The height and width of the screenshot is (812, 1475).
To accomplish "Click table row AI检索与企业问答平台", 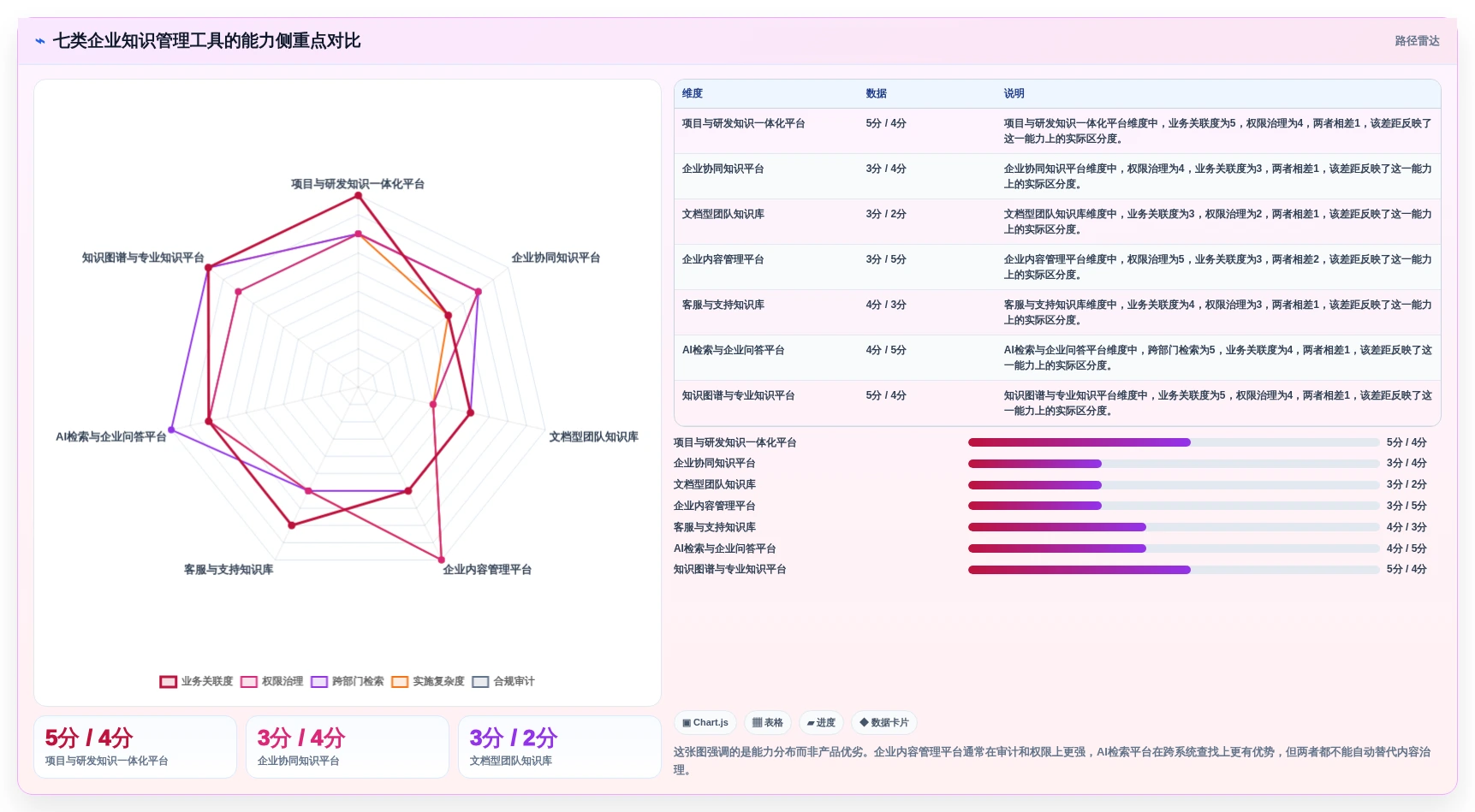I will tap(1057, 358).
